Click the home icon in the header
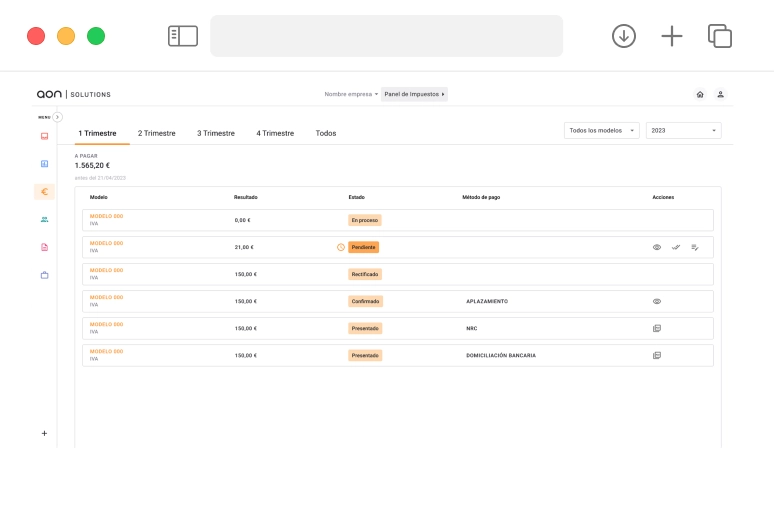 700,94
